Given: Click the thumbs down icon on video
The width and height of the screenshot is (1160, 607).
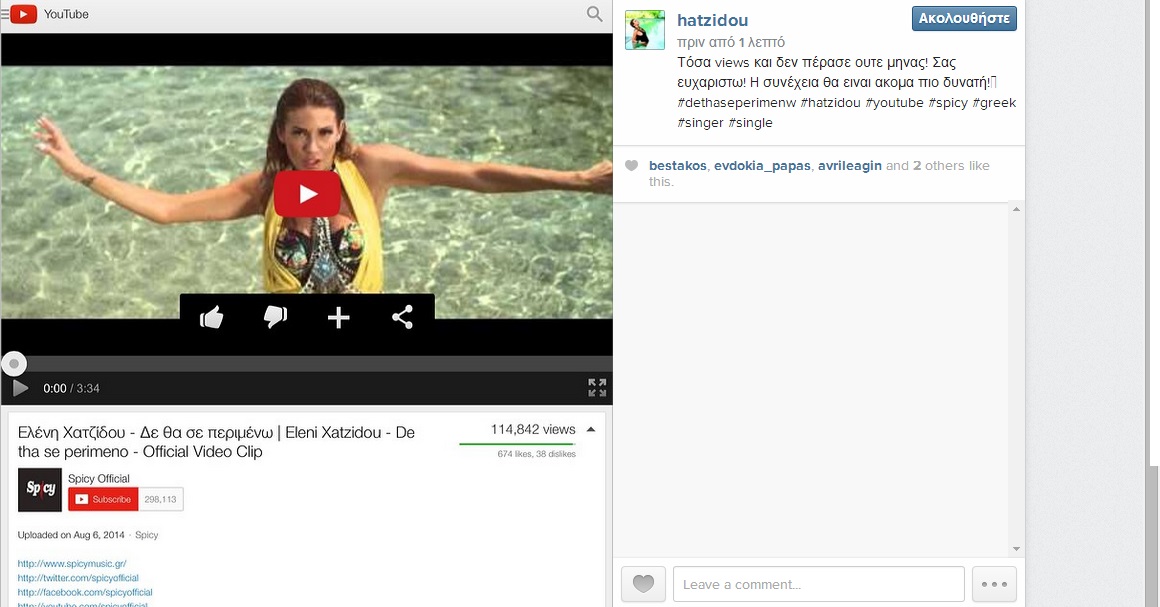Looking at the screenshot, I should tap(275, 317).
